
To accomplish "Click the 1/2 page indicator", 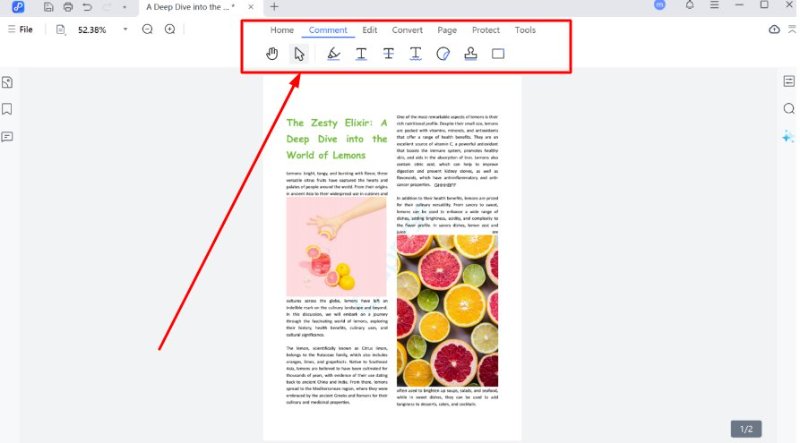I will [746, 429].
